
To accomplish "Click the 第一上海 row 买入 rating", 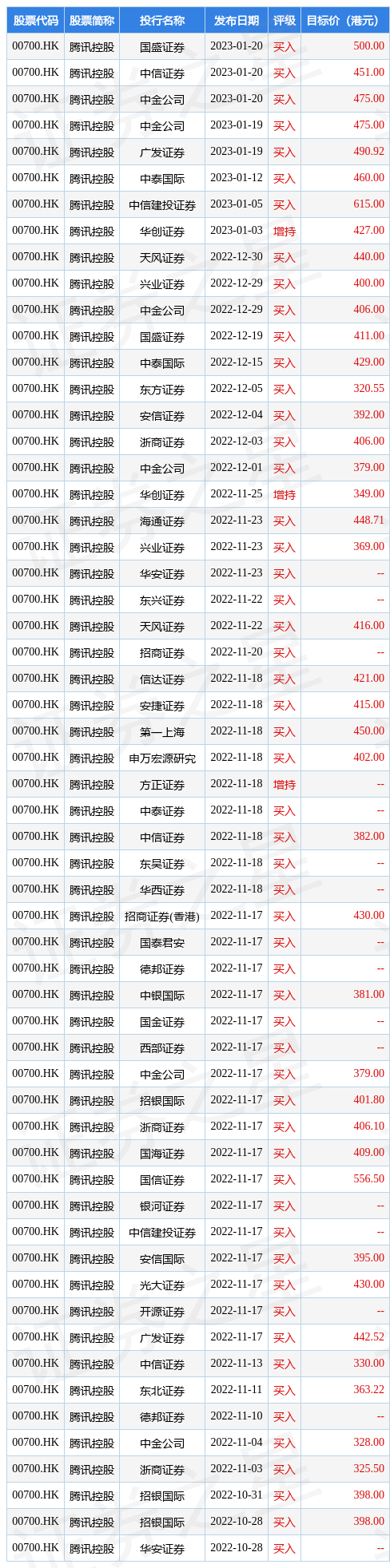I will [x=284, y=731].
